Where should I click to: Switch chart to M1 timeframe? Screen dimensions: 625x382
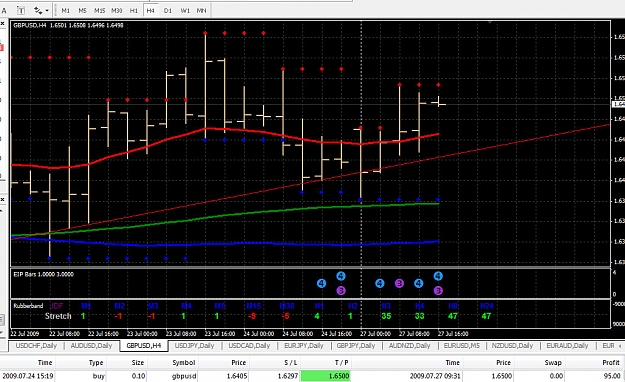[x=66, y=11]
